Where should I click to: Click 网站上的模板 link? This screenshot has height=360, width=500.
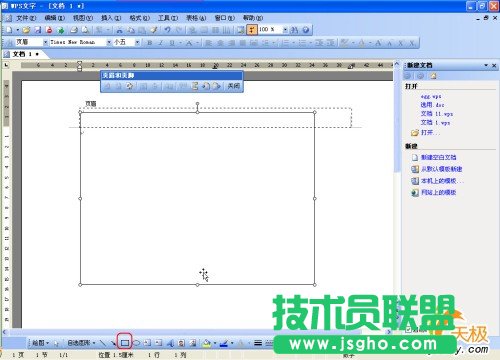pyautogui.click(x=438, y=192)
